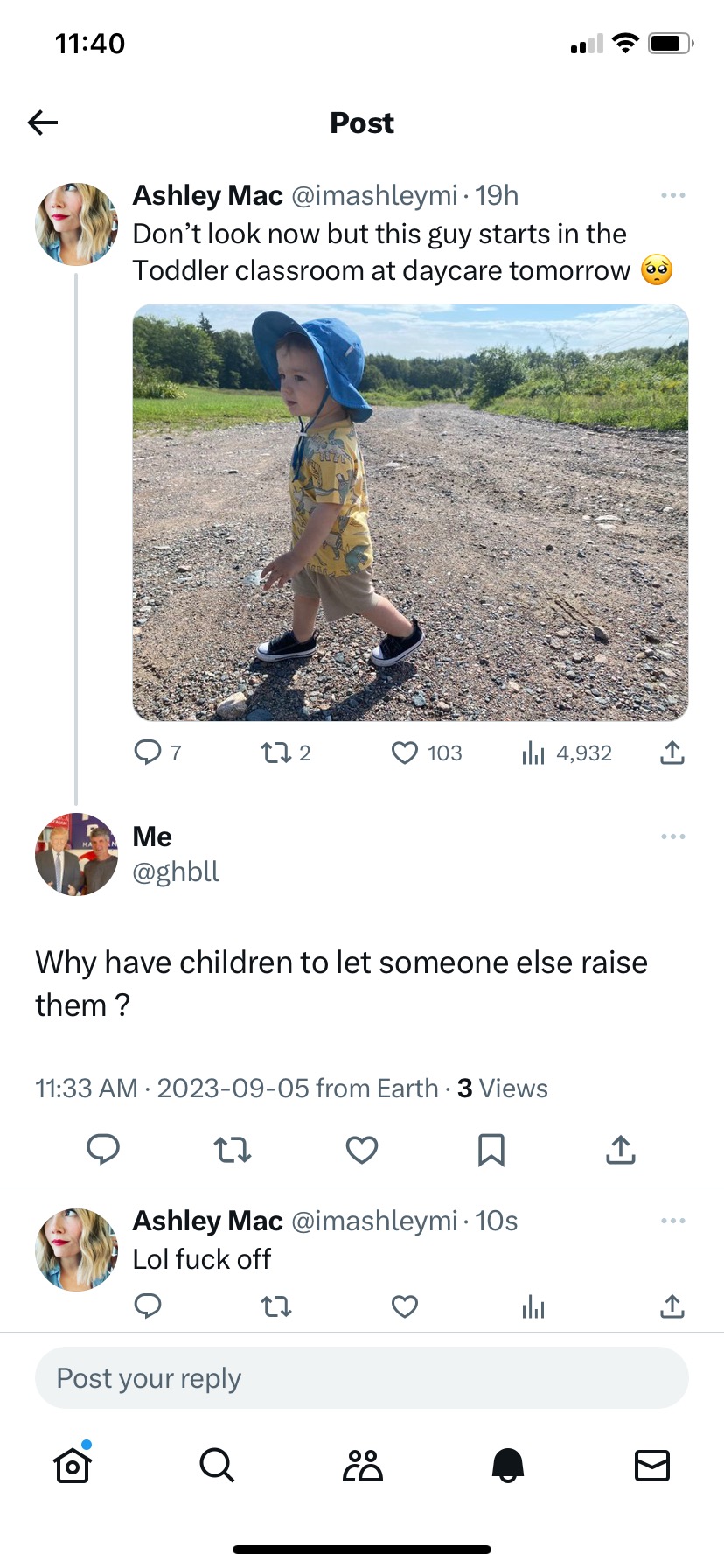This screenshot has width=724, height=1568.
Task: Repost the toddler daycare post
Action: pos(285,752)
